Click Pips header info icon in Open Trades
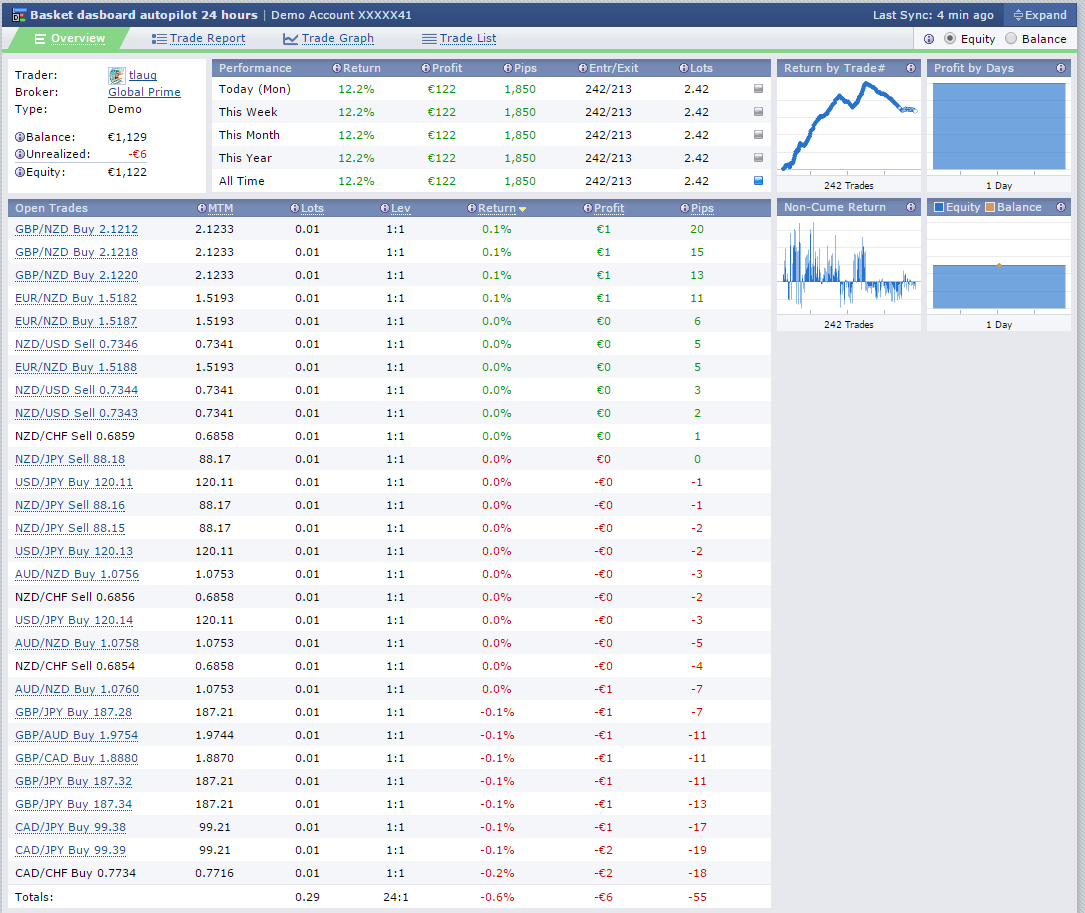 click(x=684, y=208)
